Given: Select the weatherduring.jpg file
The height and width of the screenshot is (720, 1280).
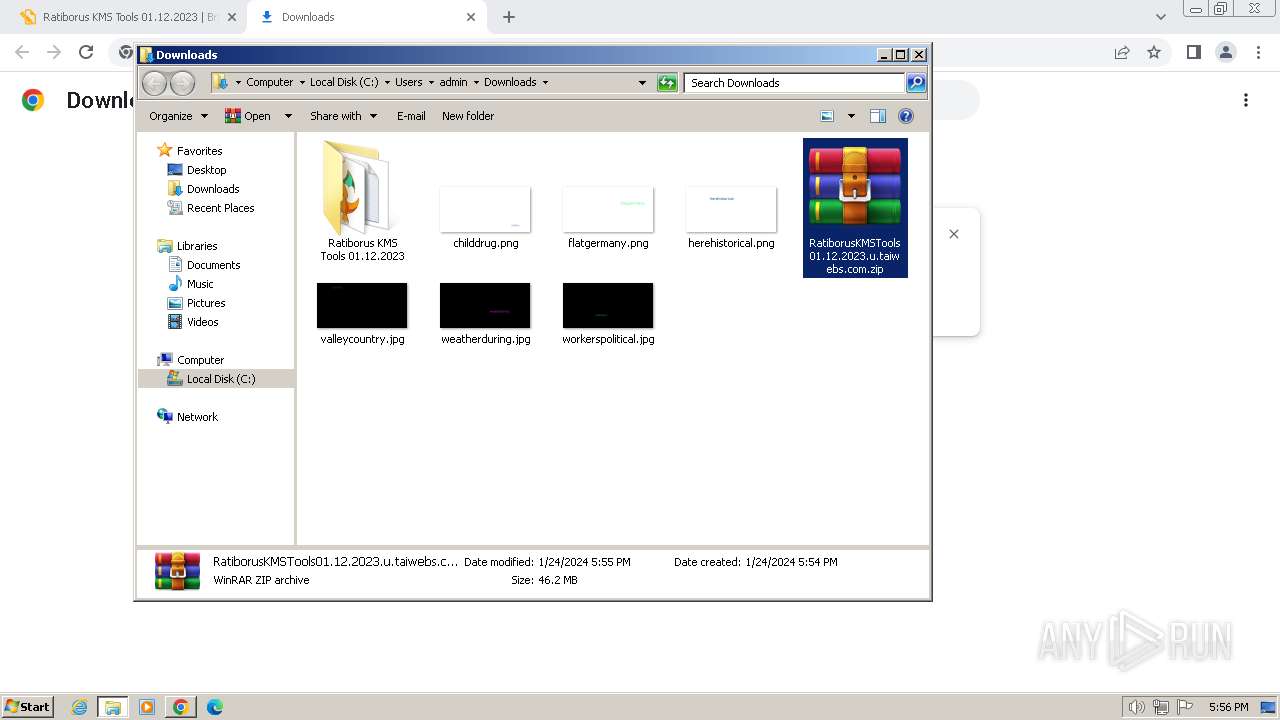Looking at the screenshot, I should pos(485,314).
